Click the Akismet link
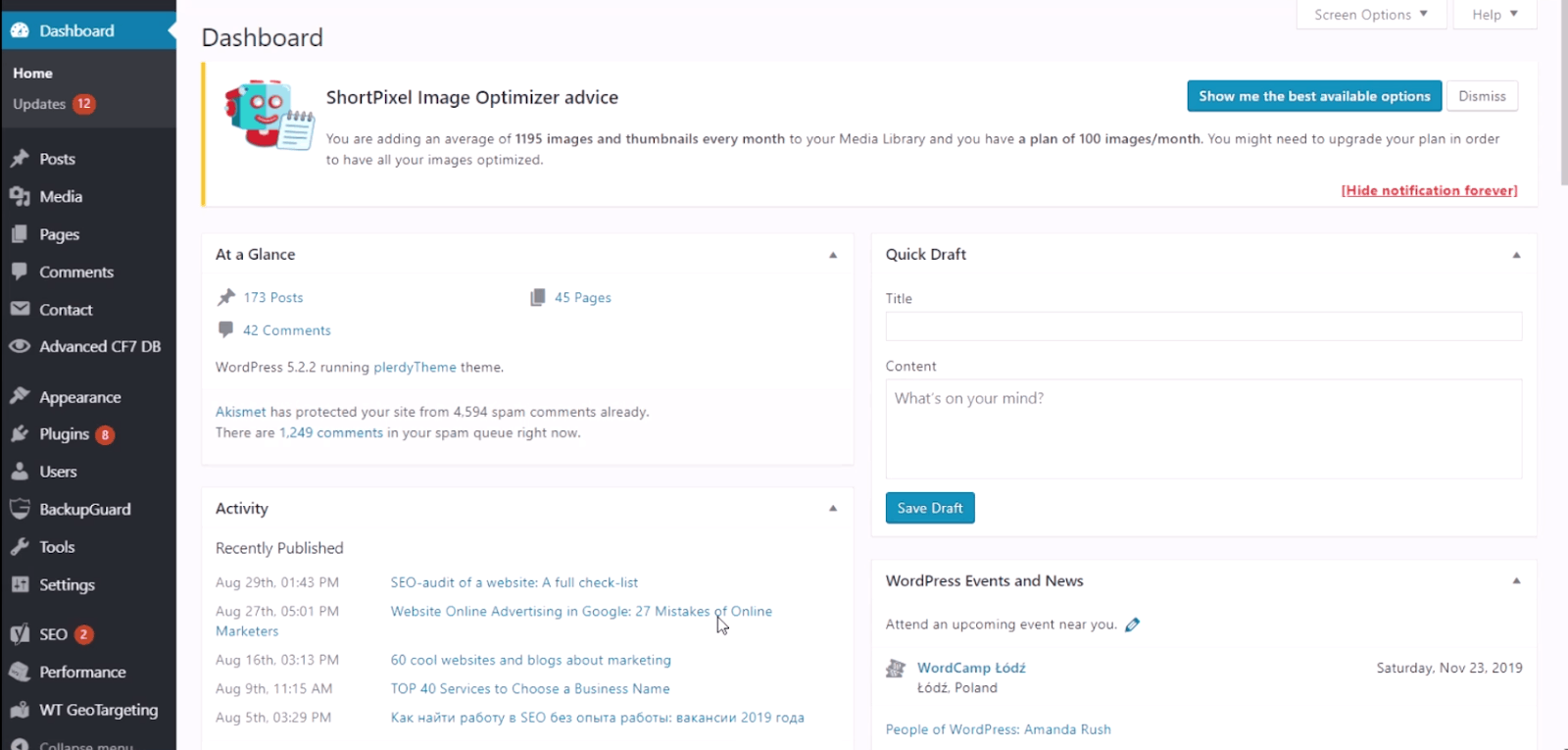Screen dimensions: 1568x750 241,412
